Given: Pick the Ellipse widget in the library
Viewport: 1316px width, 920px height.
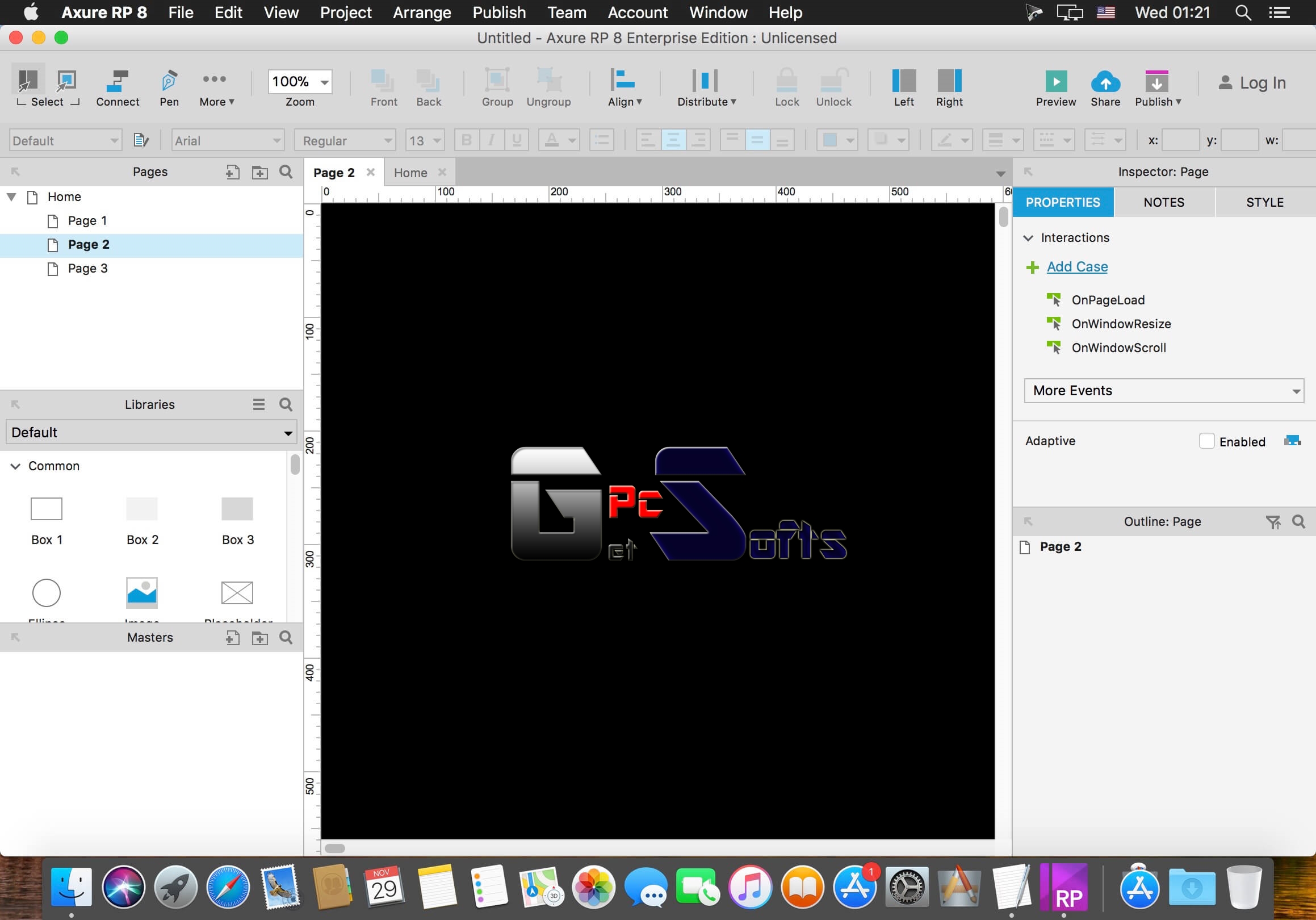Looking at the screenshot, I should tap(47, 593).
